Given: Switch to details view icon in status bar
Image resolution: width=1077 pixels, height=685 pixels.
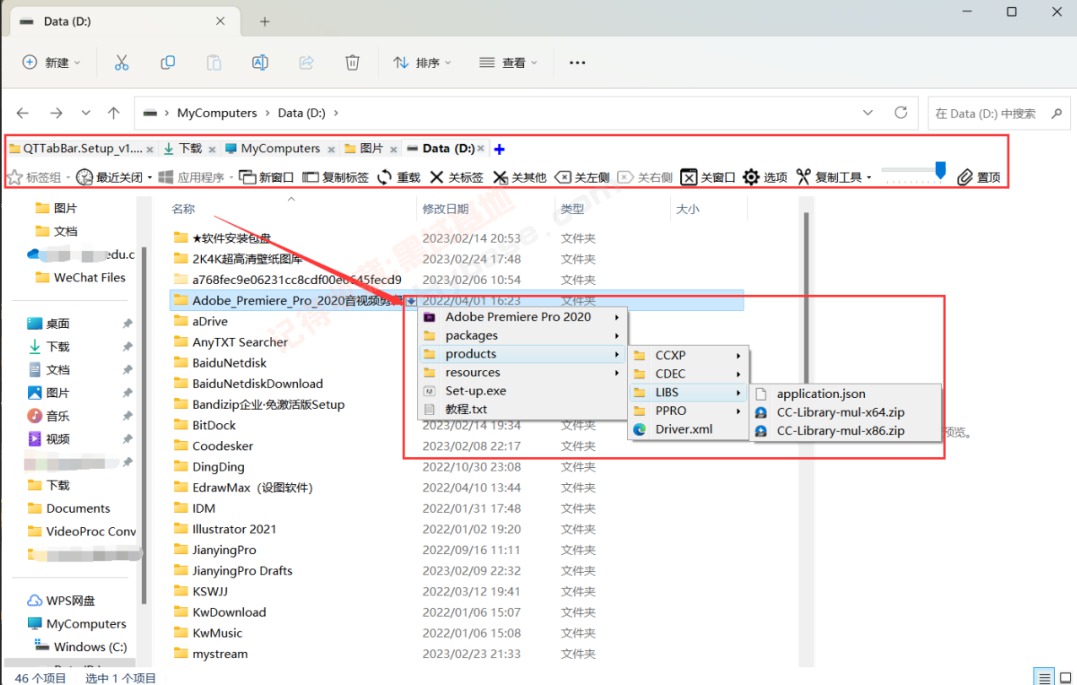Looking at the screenshot, I should coord(1044,677).
